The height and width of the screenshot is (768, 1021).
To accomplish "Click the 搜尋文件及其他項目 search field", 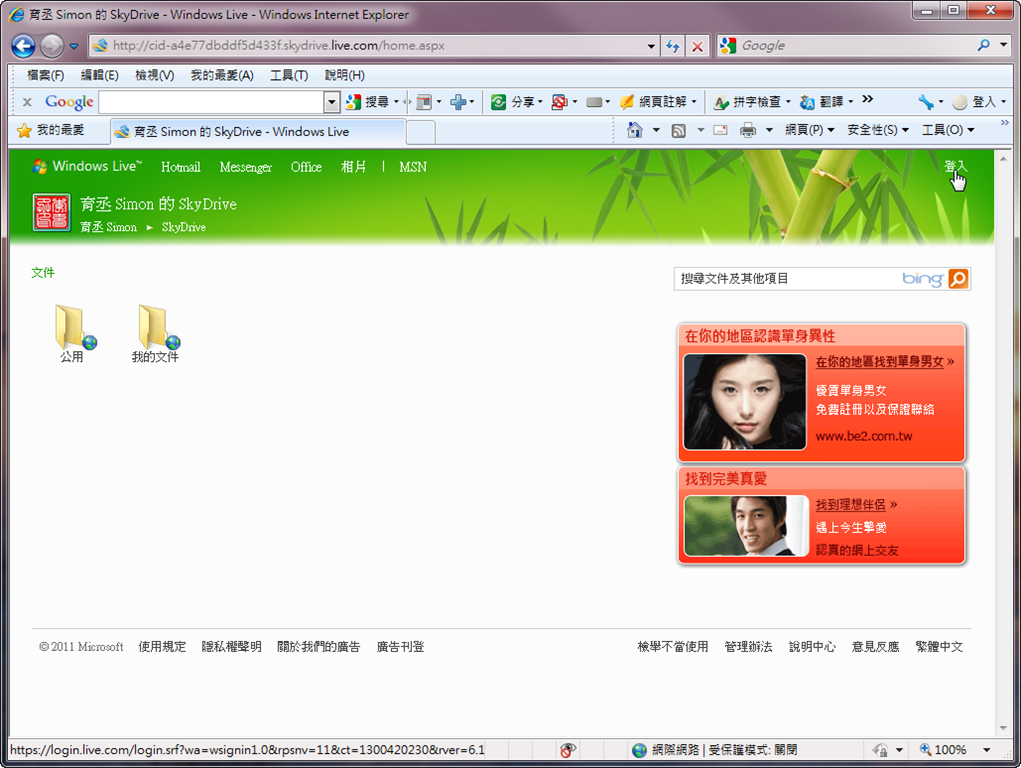I will click(x=787, y=279).
